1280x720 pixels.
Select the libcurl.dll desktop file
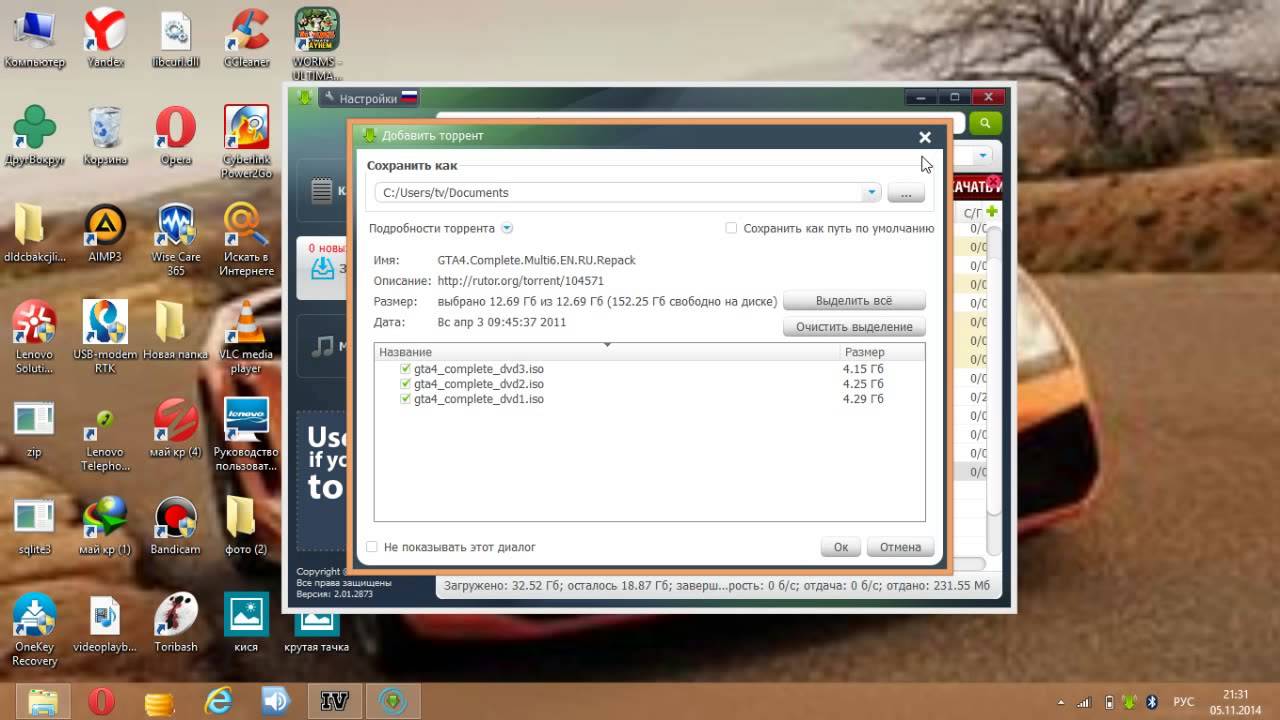(176, 38)
